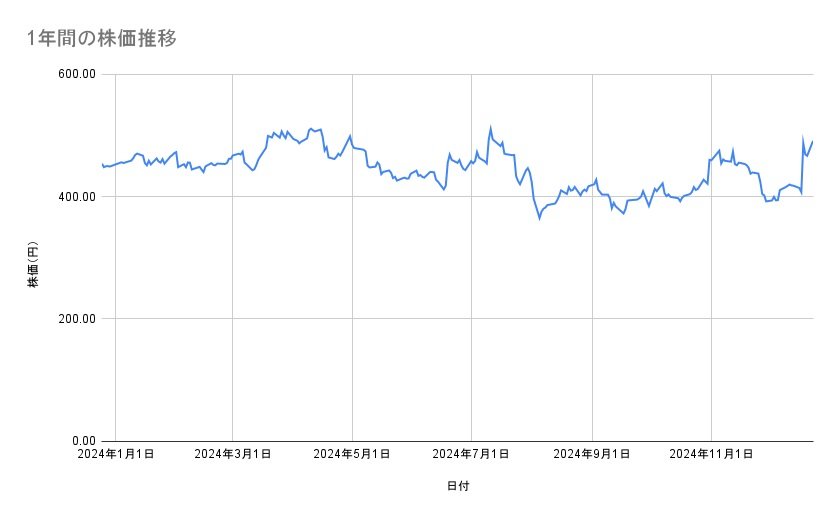This screenshot has width=839, height=519.
Task: Select the 2024年1月1日 date label
Action: (x=115, y=454)
